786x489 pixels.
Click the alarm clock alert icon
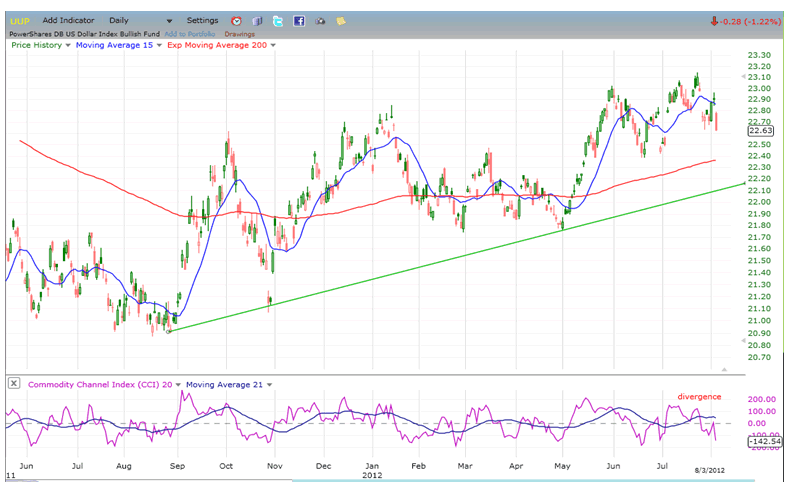[x=236, y=20]
